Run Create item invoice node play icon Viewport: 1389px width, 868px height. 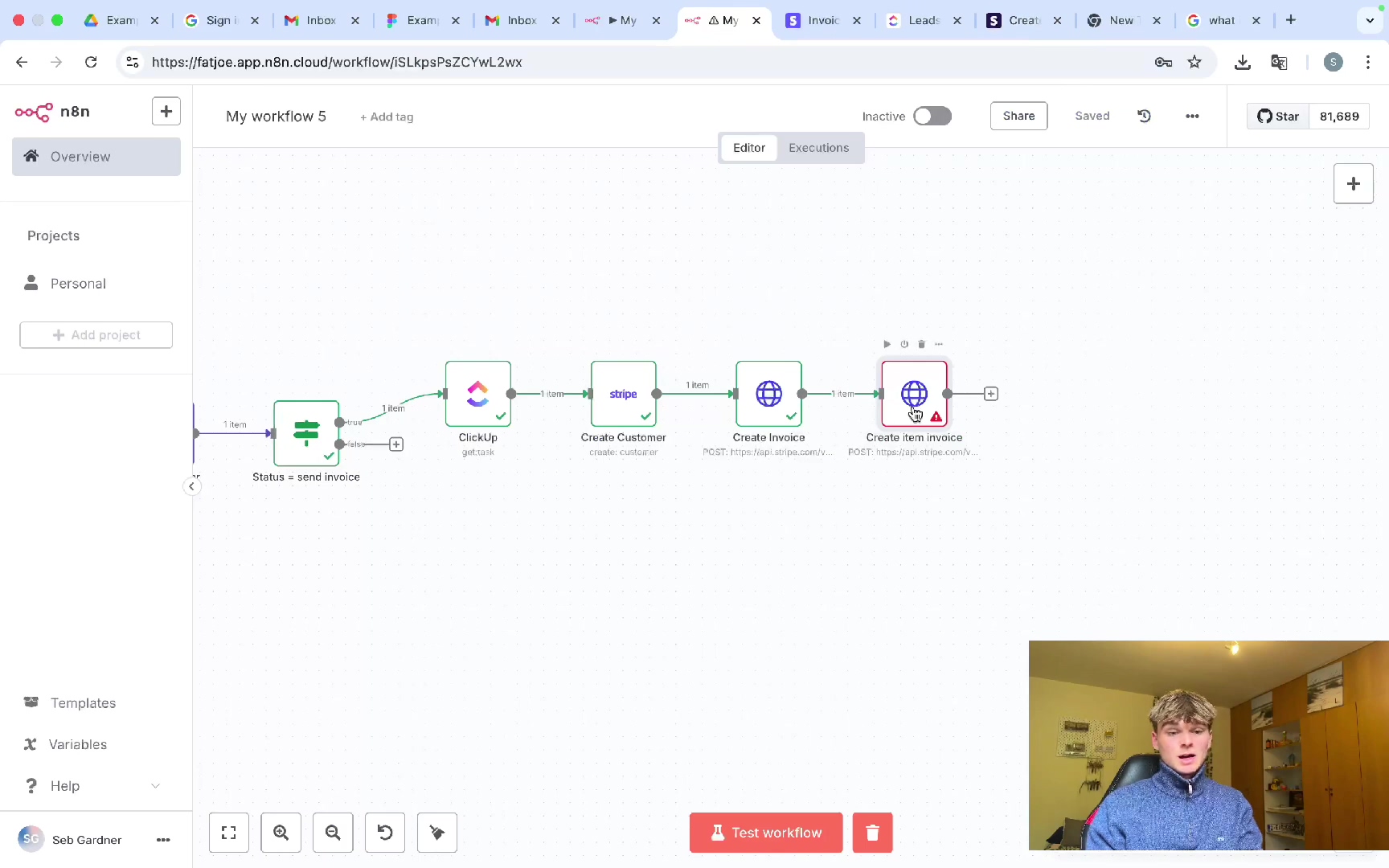point(887,344)
